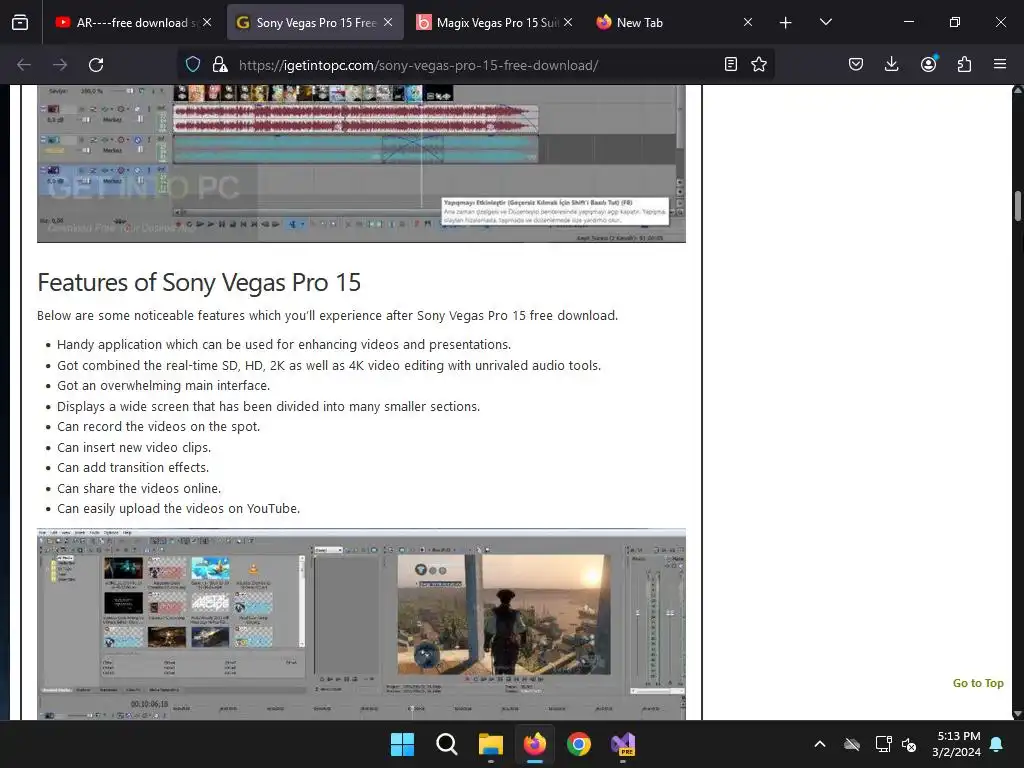Open the clock showing 5:13 PM
Viewport: 1024px width, 768px height.
957,744
